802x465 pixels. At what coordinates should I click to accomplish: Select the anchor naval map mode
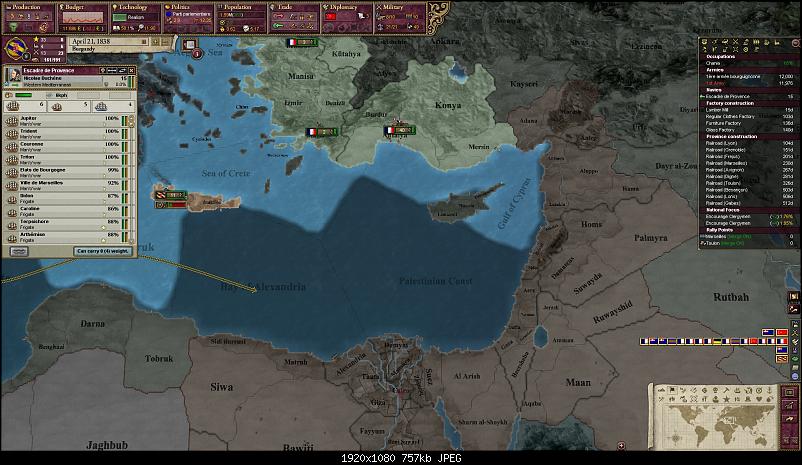point(770,390)
